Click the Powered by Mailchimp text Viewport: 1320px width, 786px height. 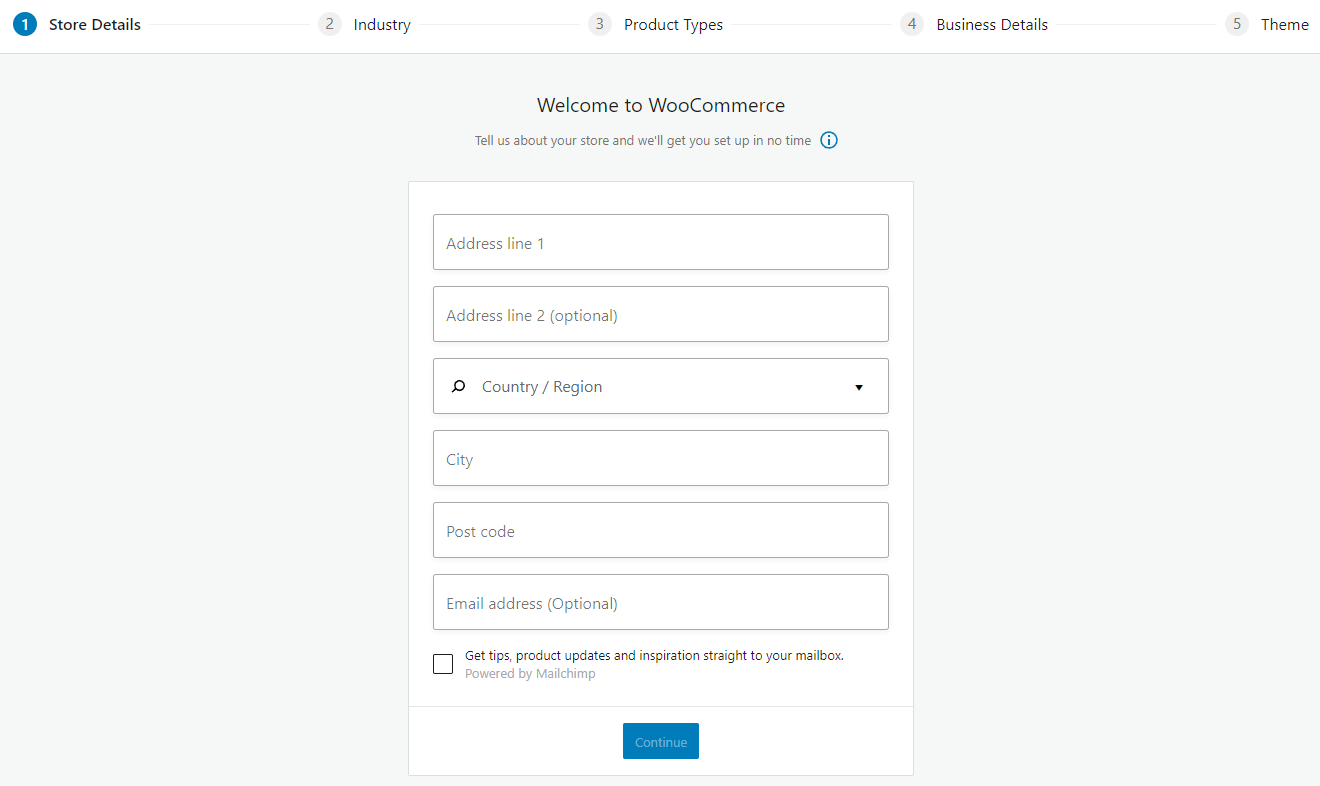(x=530, y=673)
